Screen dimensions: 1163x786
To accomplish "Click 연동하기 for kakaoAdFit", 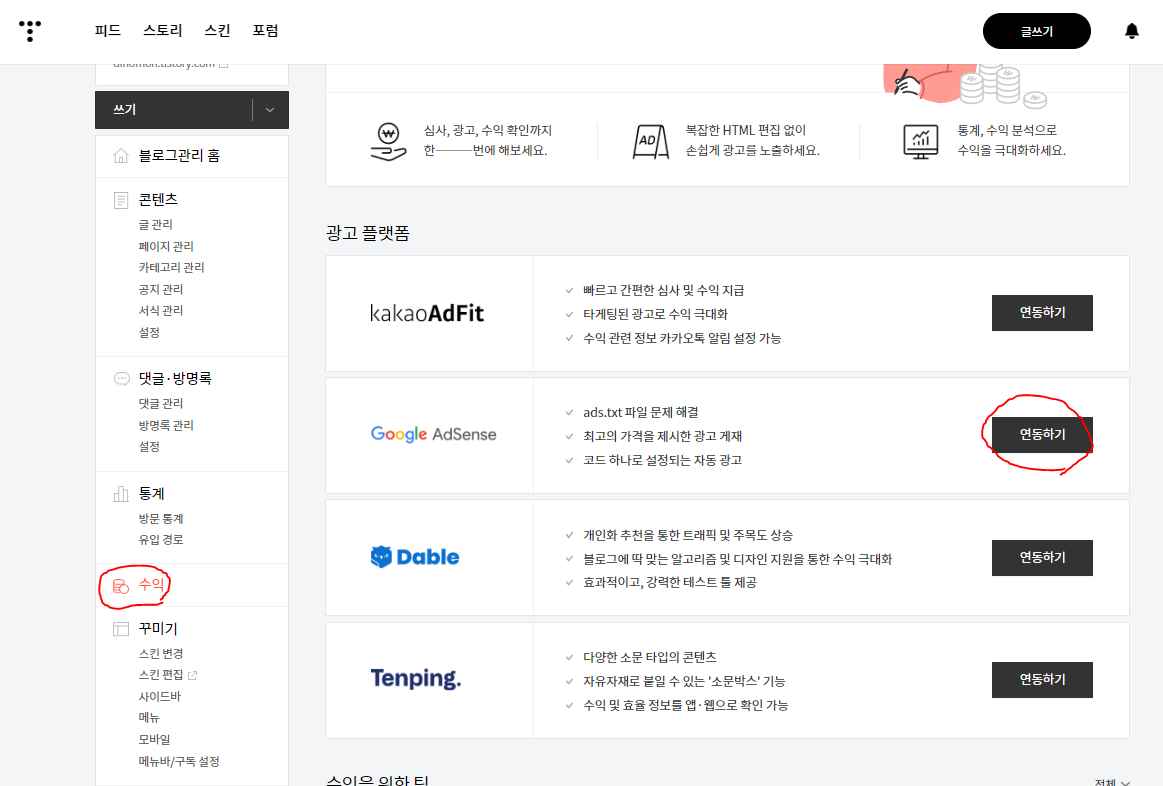I will tap(1042, 313).
